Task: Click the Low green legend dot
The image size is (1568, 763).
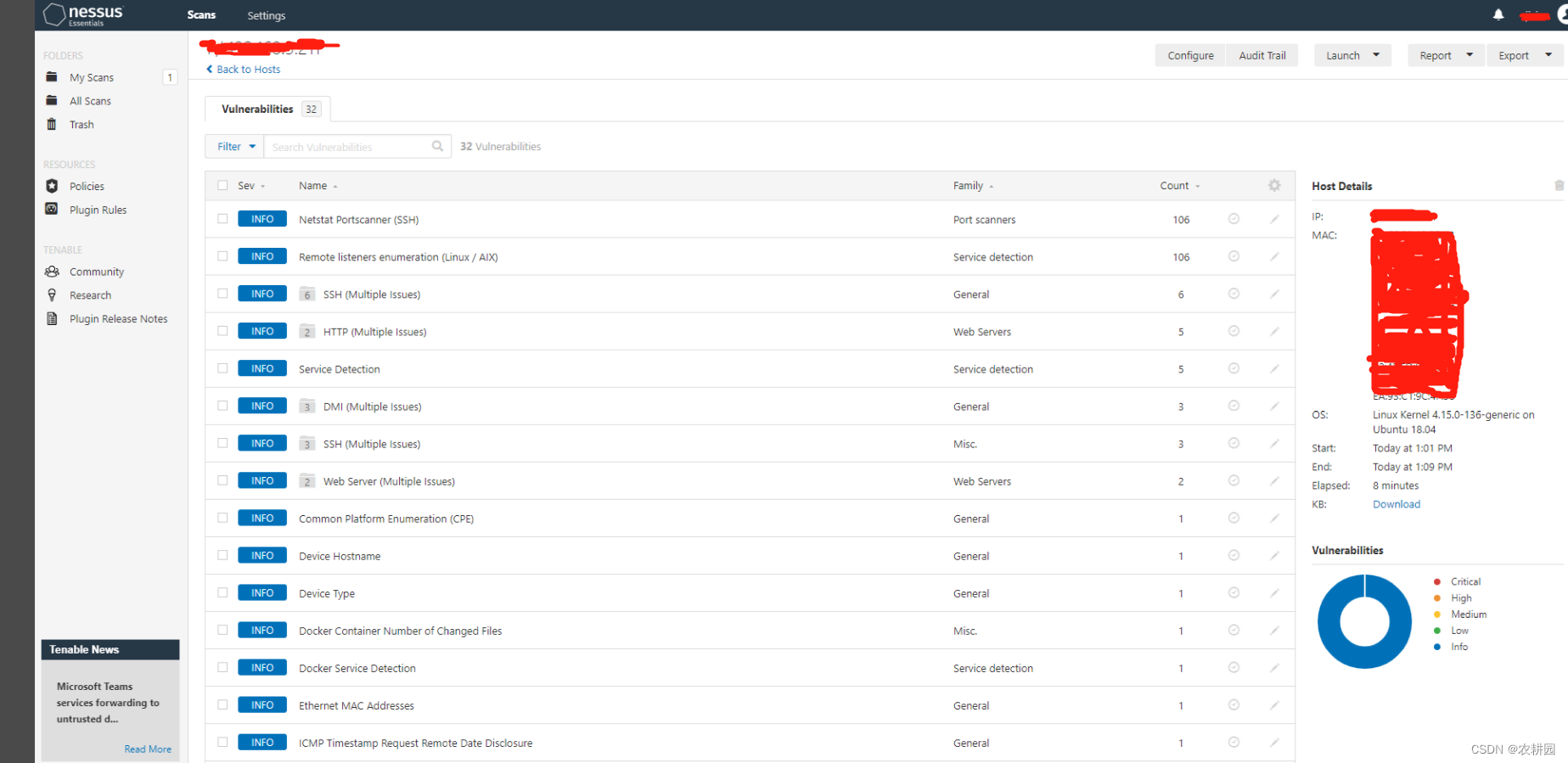Action: pos(1436,631)
